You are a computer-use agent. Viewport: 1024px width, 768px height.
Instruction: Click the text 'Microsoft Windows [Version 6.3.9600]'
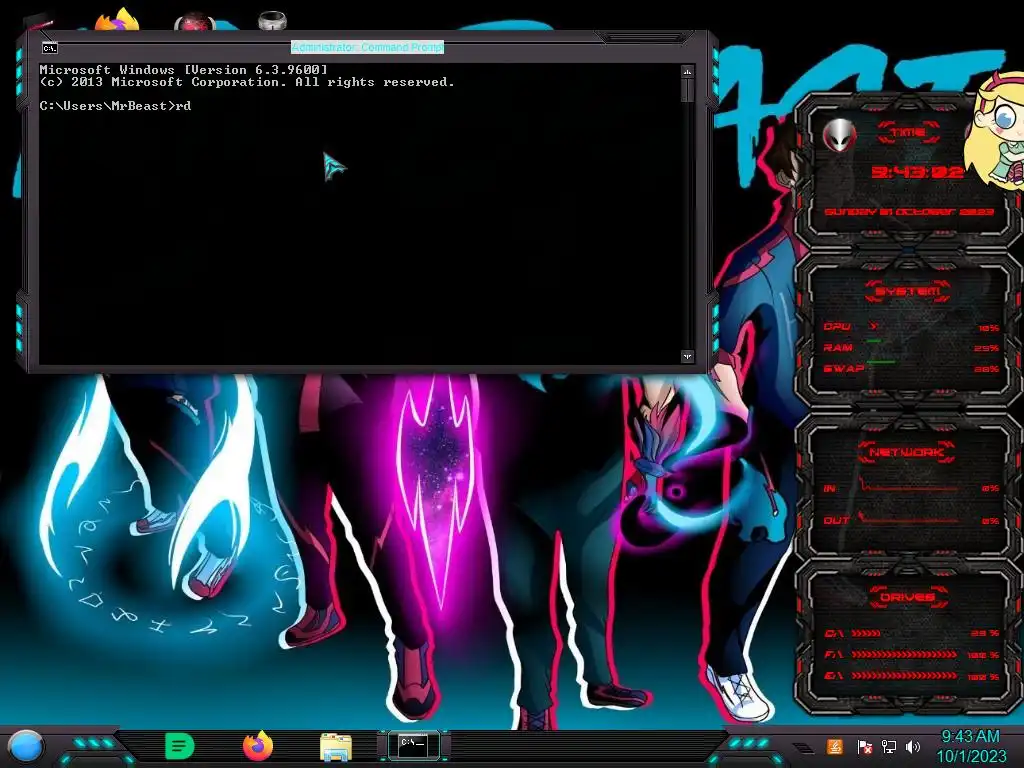(x=184, y=69)
